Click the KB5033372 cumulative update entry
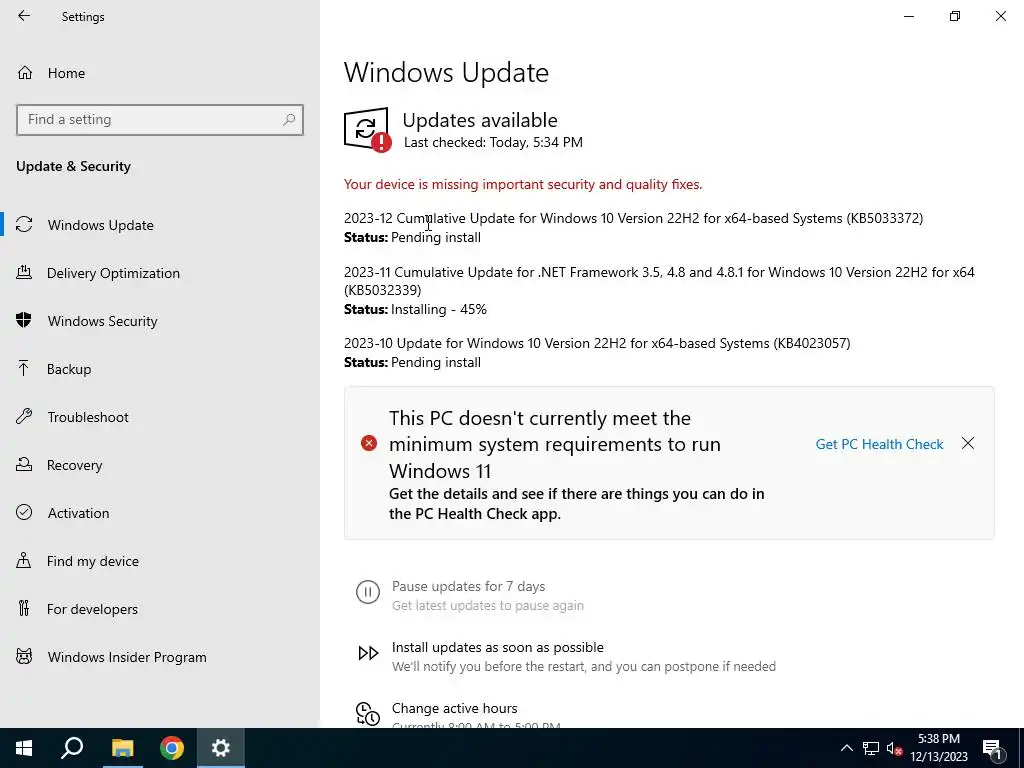Viewport: 1024px width, 768px height. point(633,218)
